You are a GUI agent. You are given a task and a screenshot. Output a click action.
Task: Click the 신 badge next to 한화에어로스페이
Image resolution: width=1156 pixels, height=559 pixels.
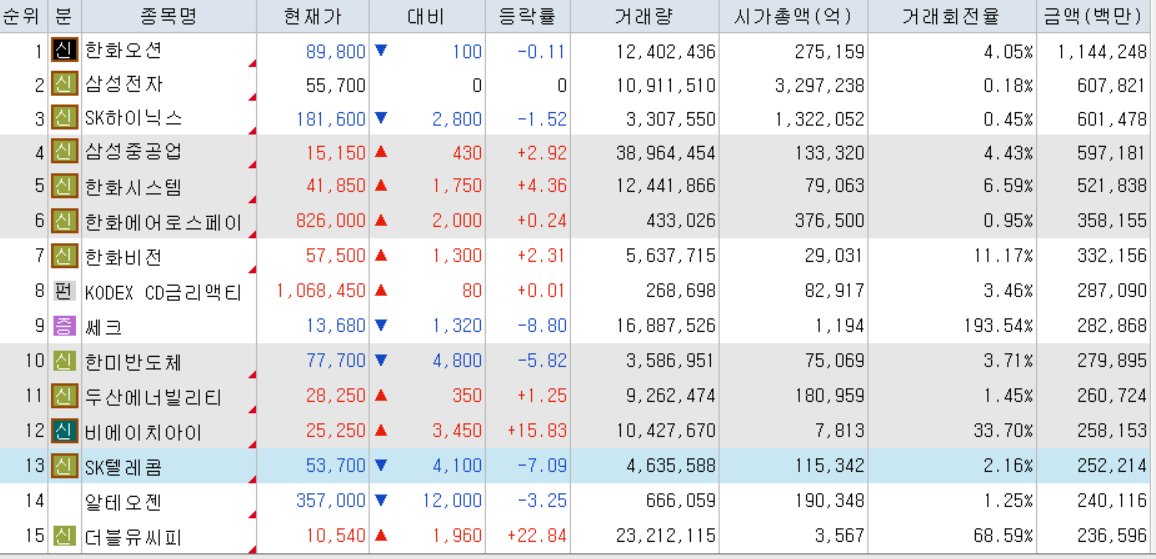tap(64, 220)
